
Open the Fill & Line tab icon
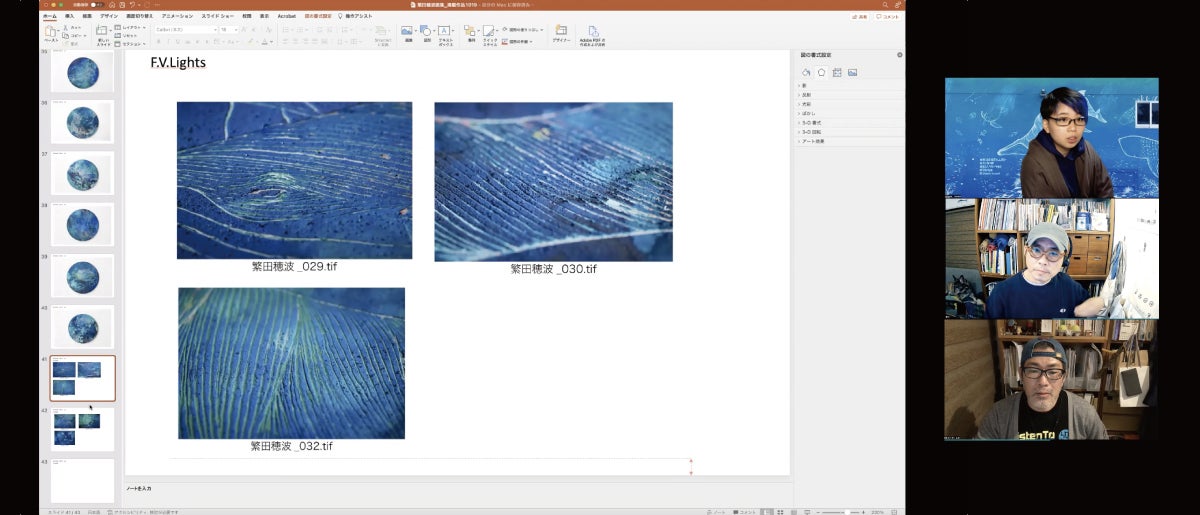click(807, 73)
